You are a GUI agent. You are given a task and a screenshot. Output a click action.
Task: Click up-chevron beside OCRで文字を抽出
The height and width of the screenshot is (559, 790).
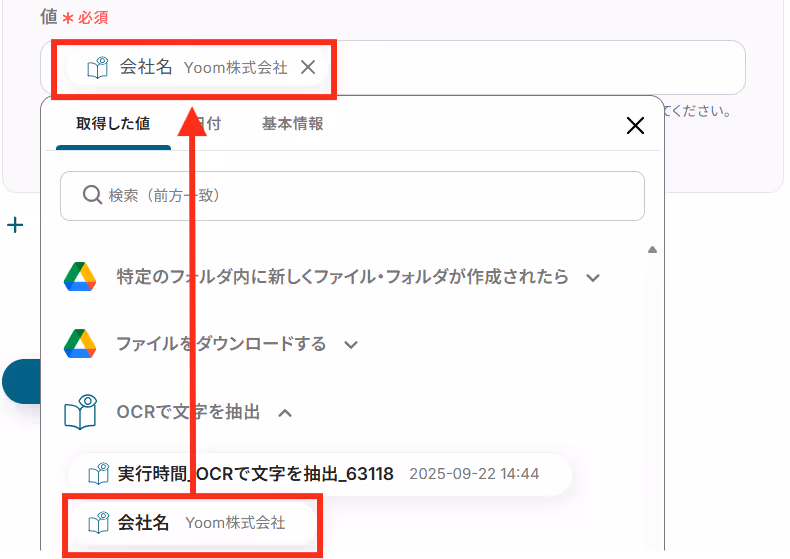pos(285,413)
